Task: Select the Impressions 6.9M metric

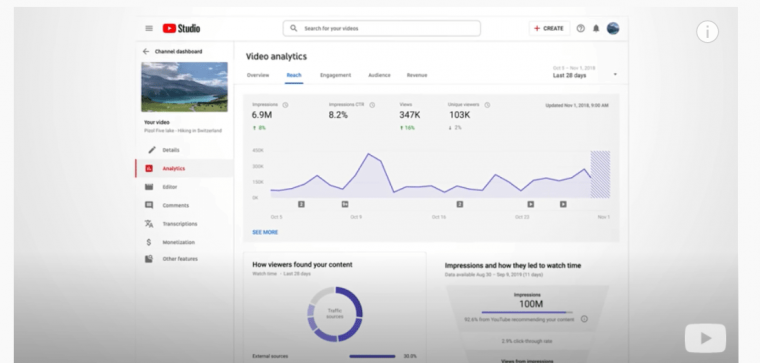Action: click(269, 116)
